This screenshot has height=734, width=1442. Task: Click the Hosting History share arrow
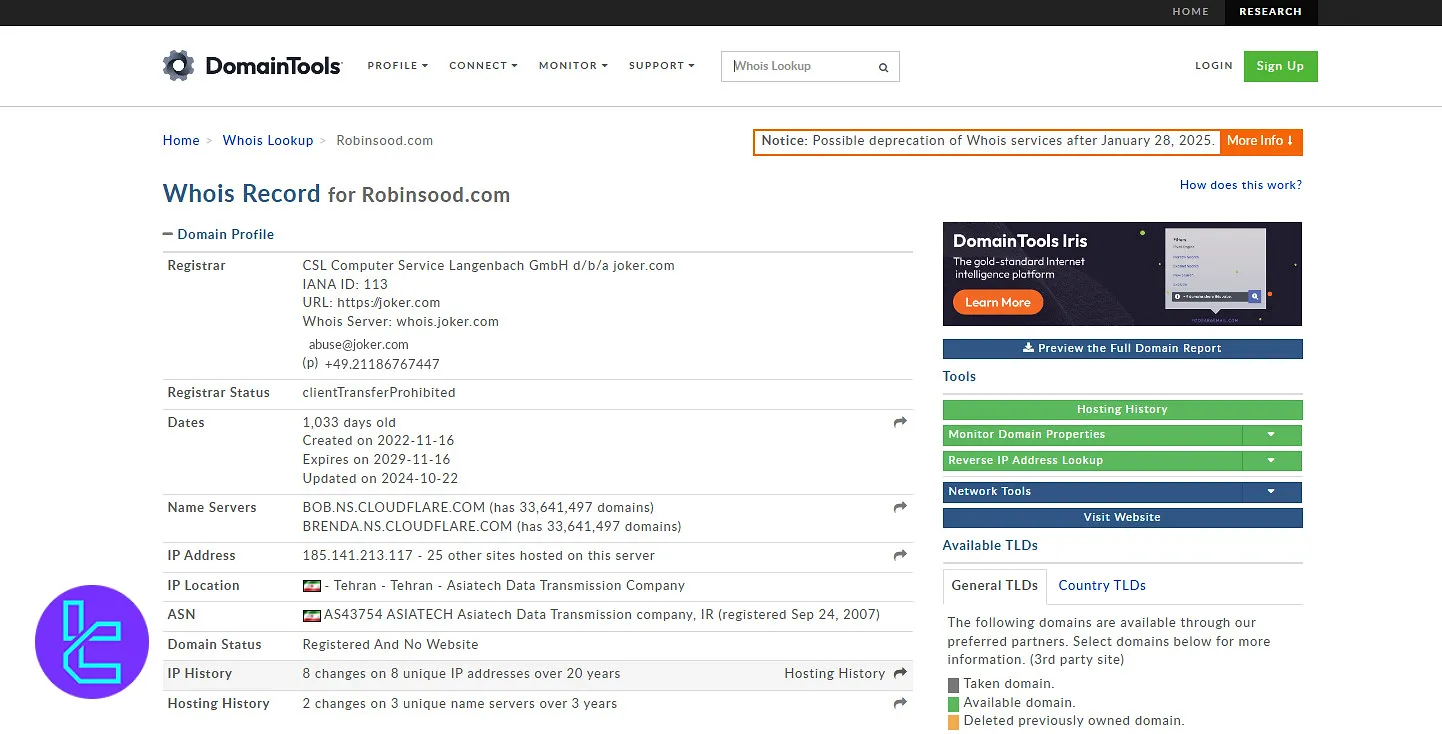coord(899,703)
